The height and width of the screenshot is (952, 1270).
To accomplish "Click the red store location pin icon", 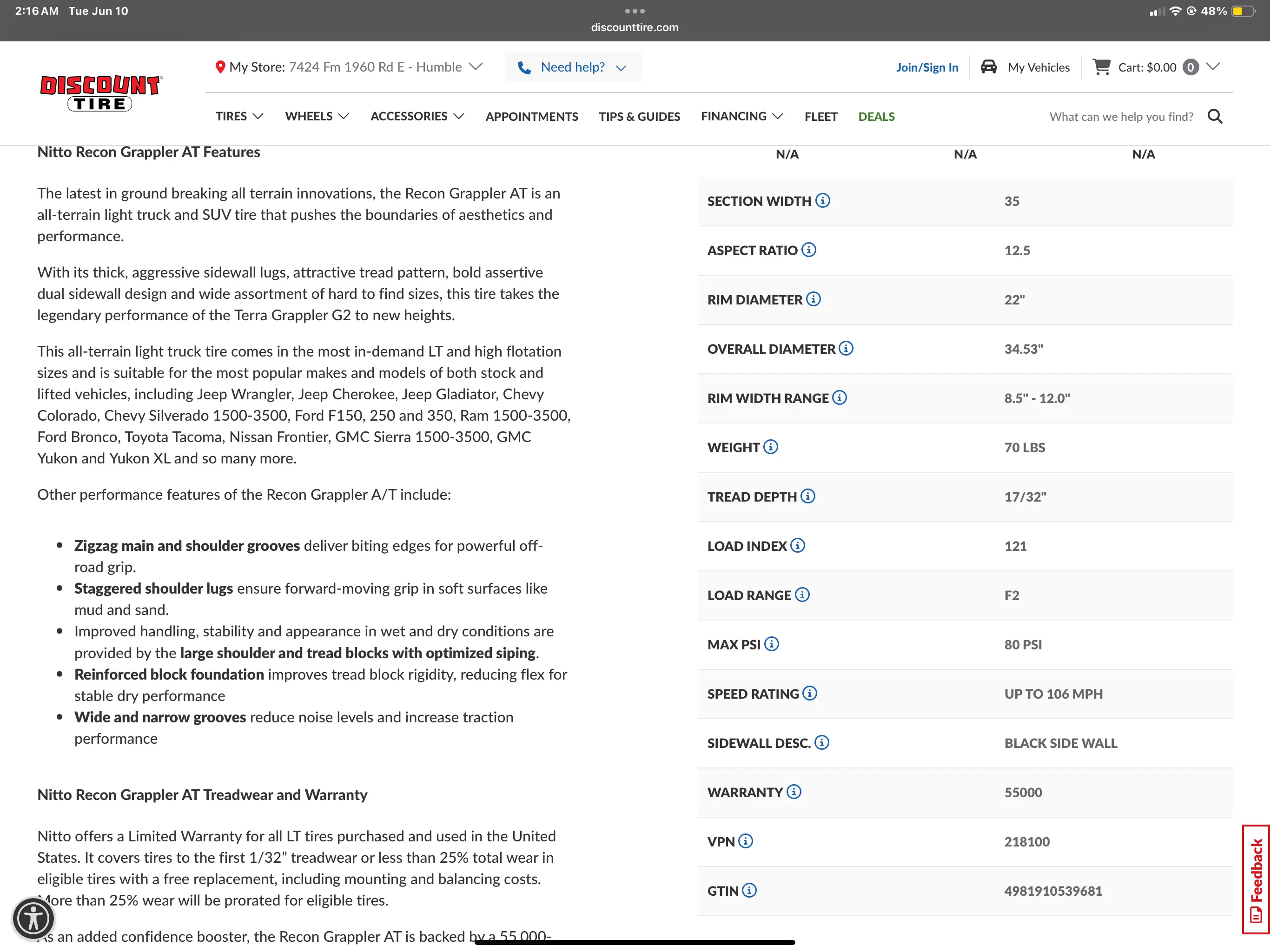I will [x=220, y=67].
